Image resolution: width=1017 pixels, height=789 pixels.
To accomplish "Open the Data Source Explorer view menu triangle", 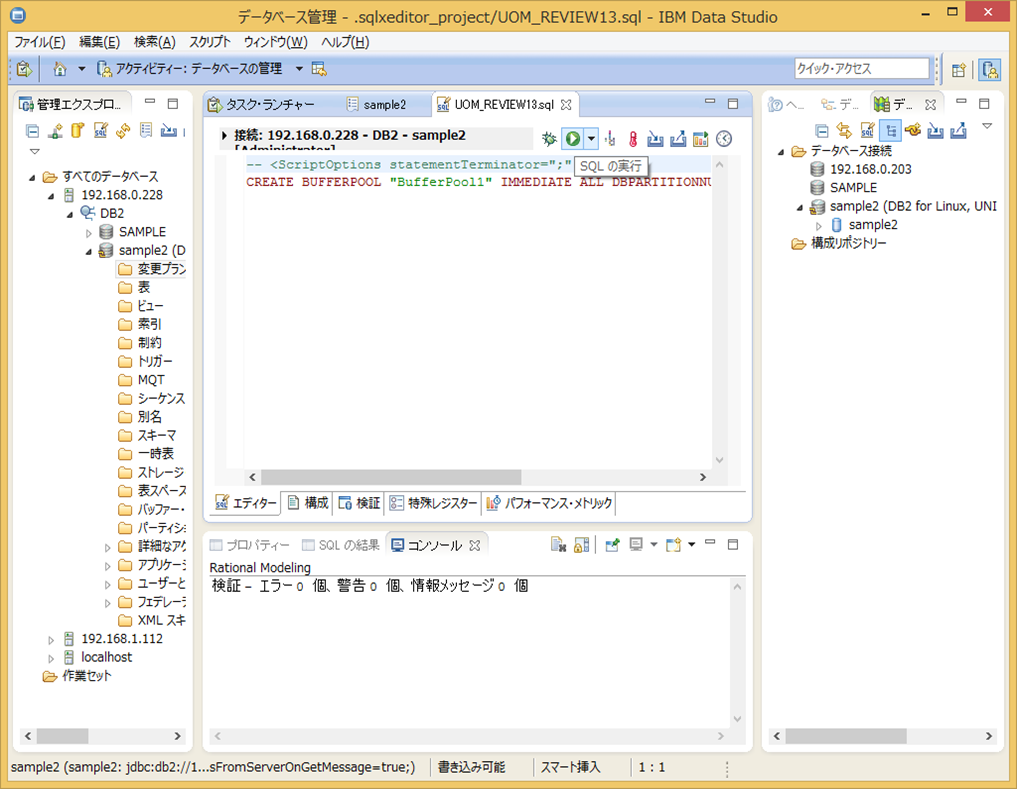I will tap(987, 127).
